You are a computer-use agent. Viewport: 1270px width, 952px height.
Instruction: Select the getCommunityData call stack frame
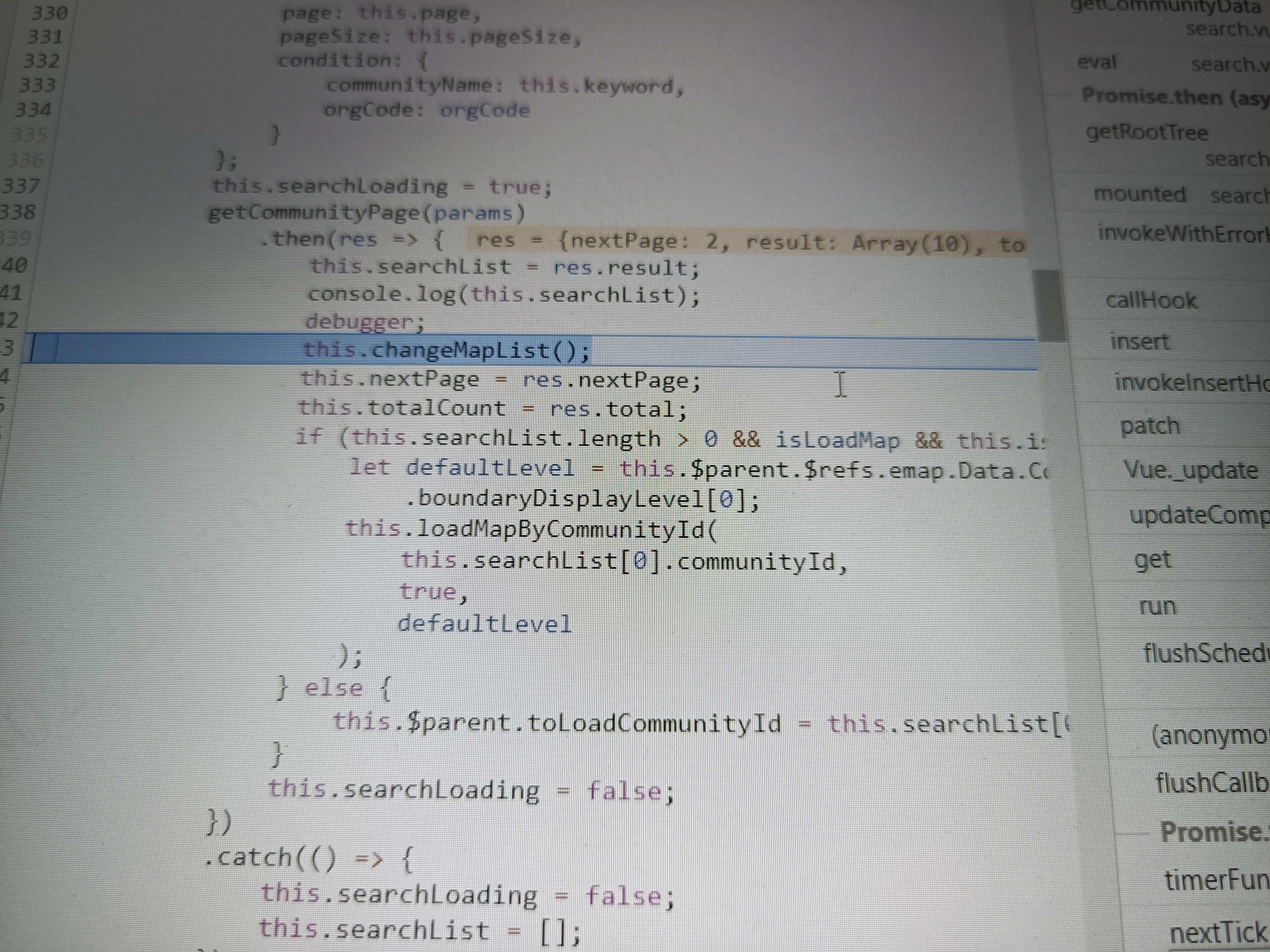tap(1165, 7)
